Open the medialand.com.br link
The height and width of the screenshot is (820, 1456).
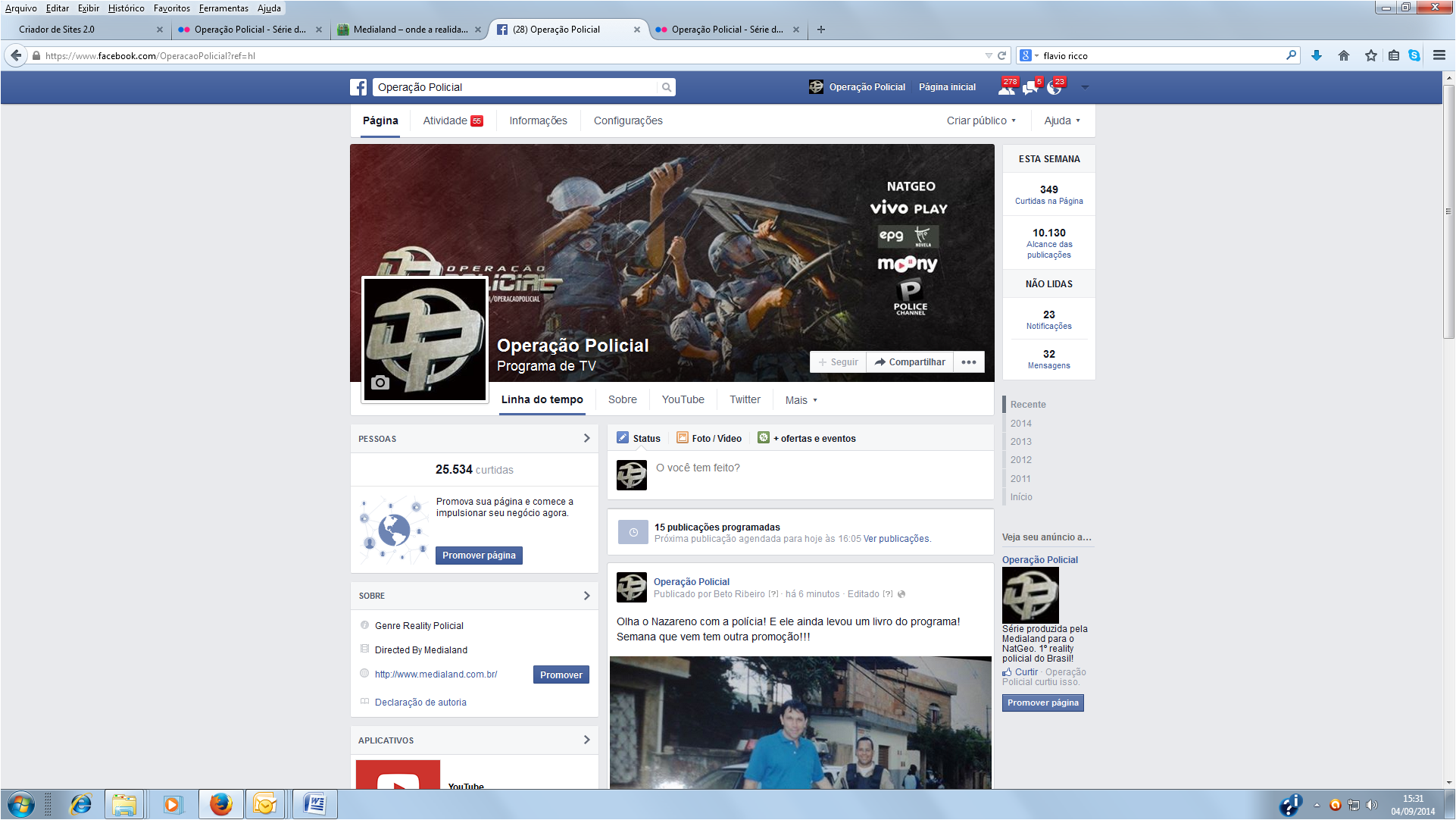point(436,674)
